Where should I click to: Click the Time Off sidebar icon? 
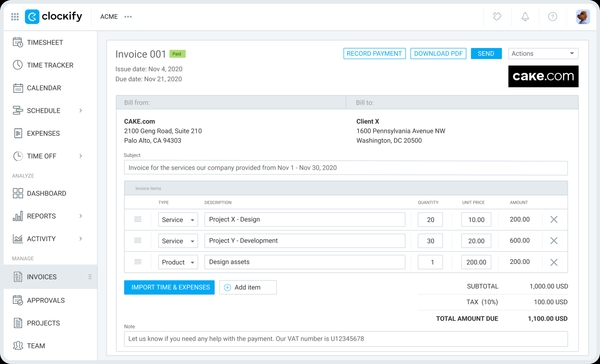pyautogui.click(x=18, y=156)
